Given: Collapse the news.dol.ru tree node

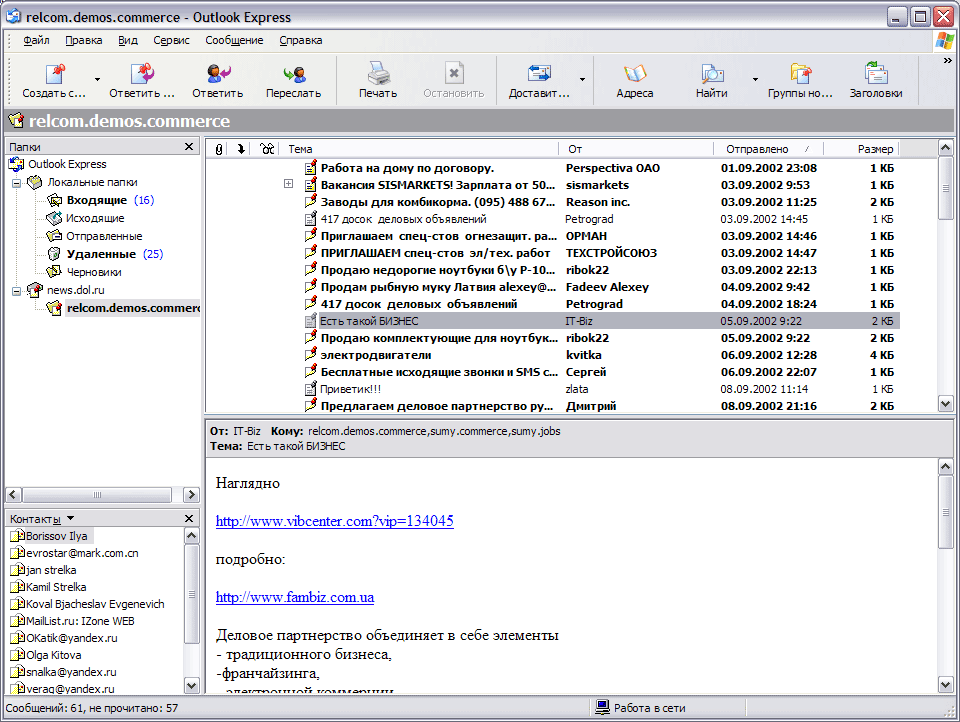Looking at the screenshot, I should pyautogui.click(x=17, y=290).
